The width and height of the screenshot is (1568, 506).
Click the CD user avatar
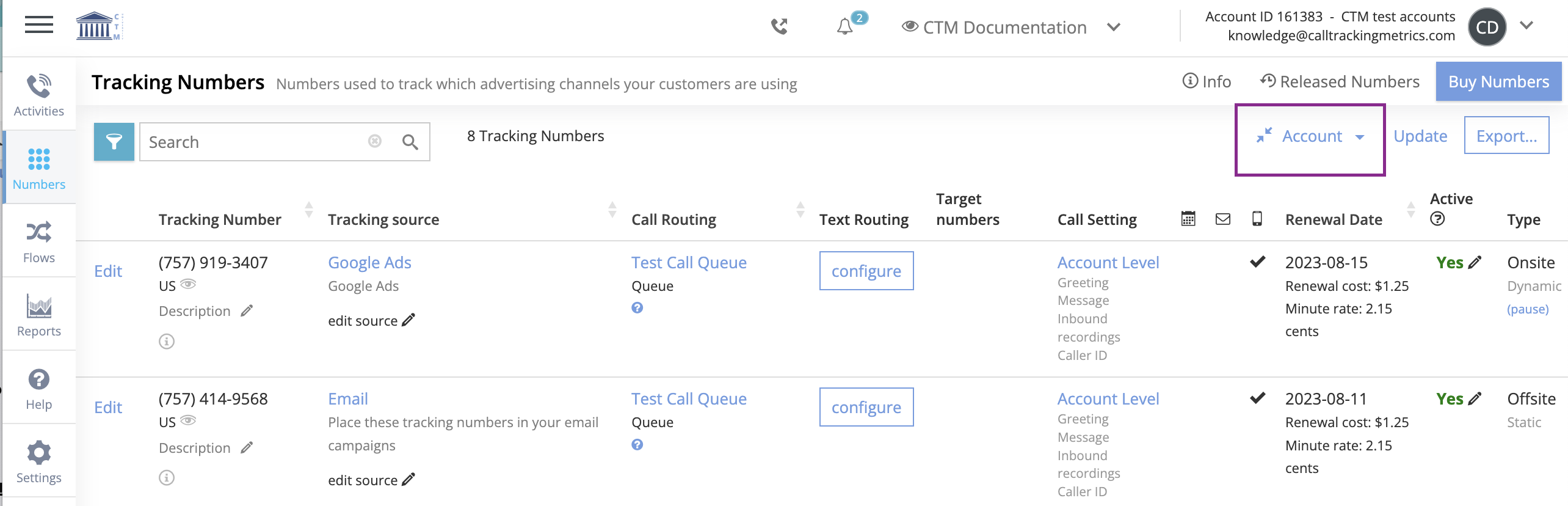coord(1487,27)
